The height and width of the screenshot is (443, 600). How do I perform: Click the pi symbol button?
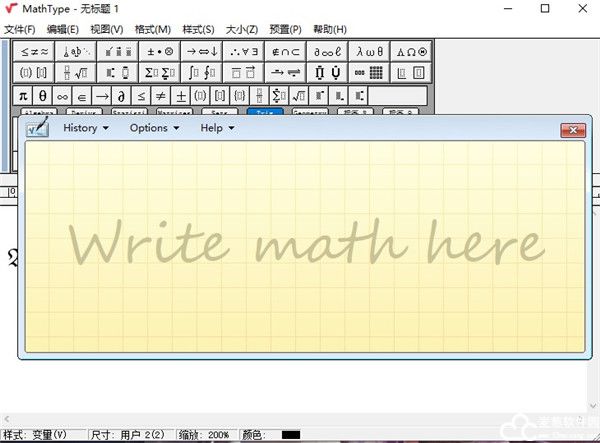(22, 96)
